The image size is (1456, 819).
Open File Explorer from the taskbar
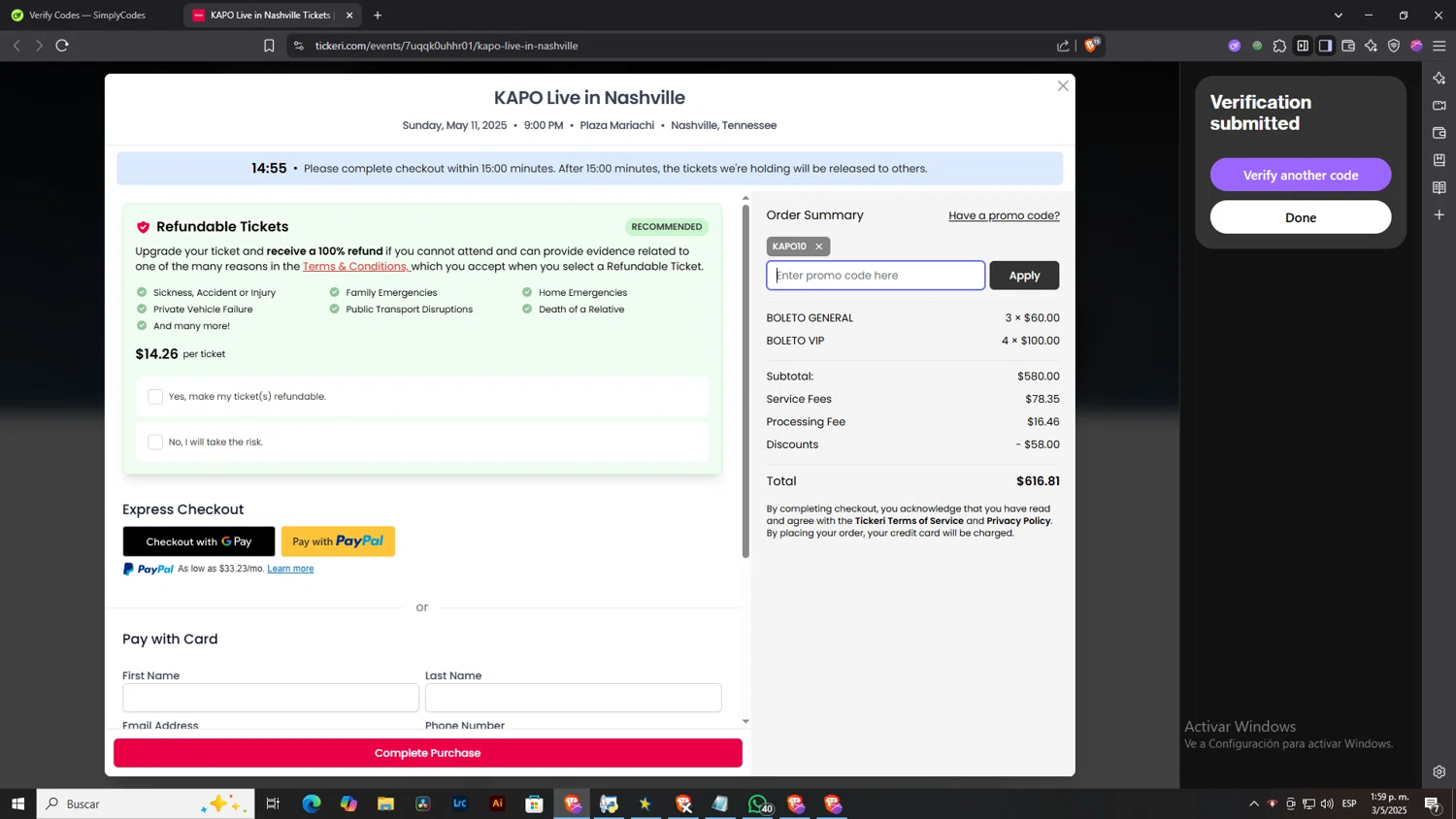385,803
